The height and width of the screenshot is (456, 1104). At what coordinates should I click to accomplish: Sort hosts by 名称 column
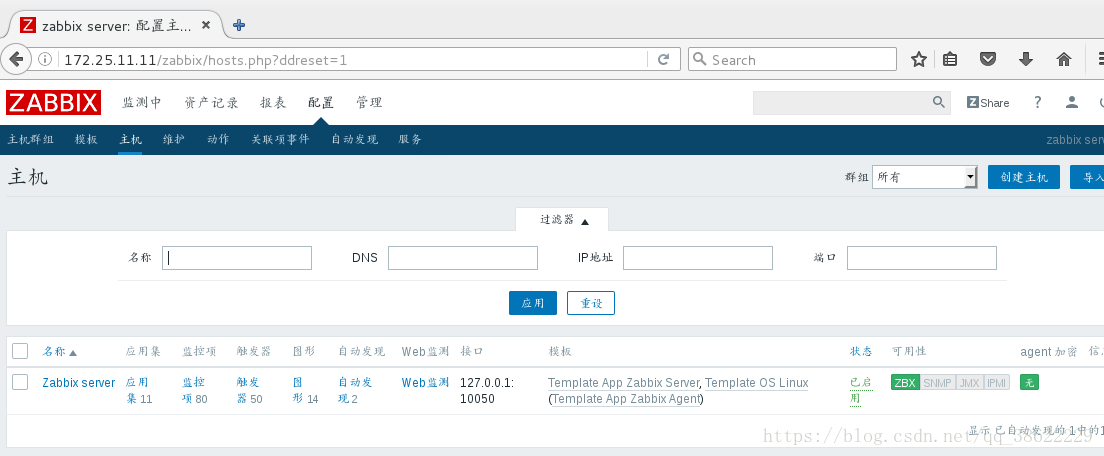pos(60,351)
